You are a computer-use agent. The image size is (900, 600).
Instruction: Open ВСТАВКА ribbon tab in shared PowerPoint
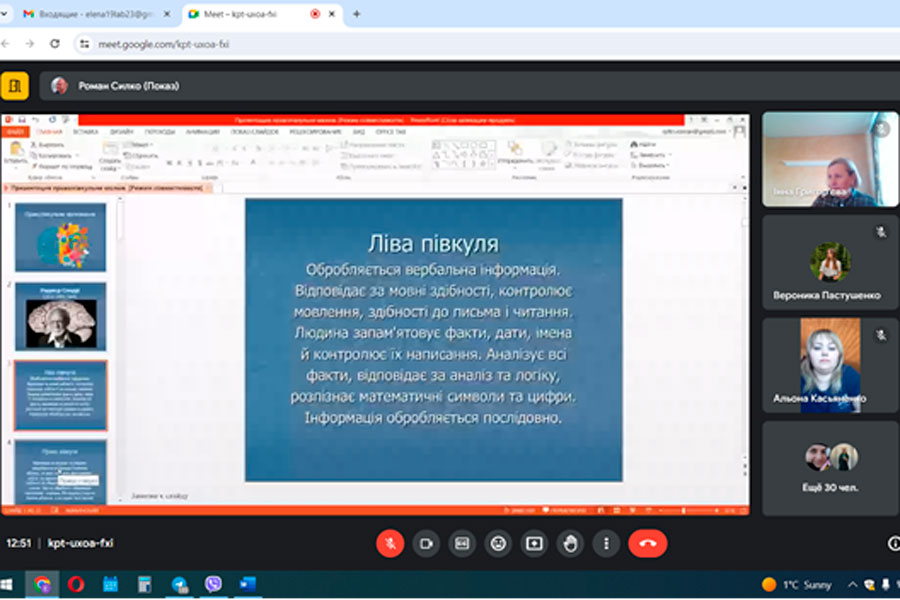(86, 132)
